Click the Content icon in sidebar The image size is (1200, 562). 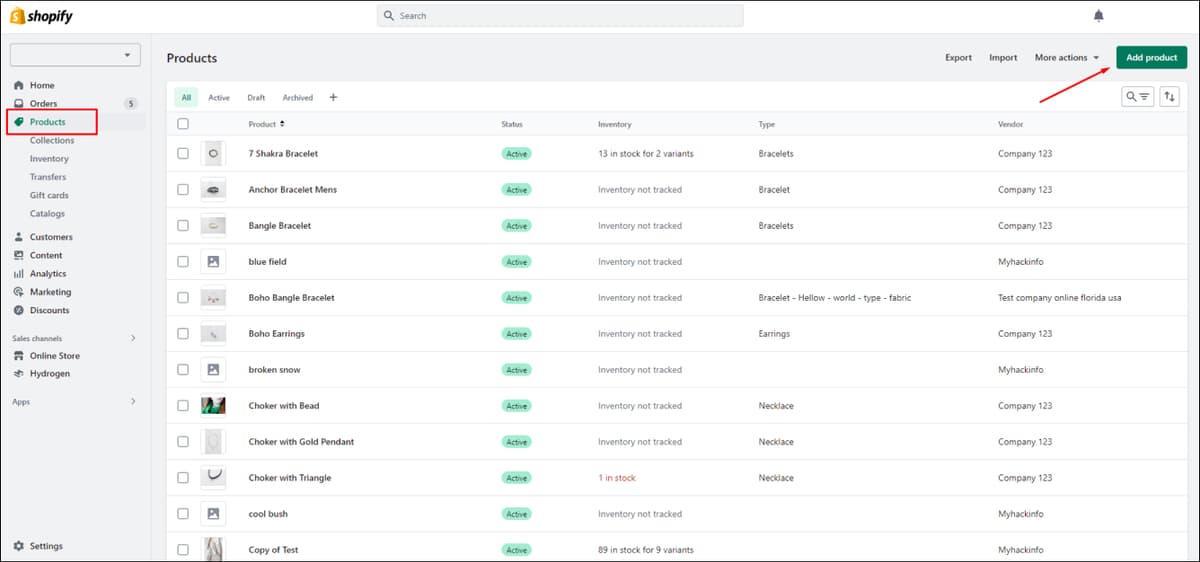click(18, 255)
